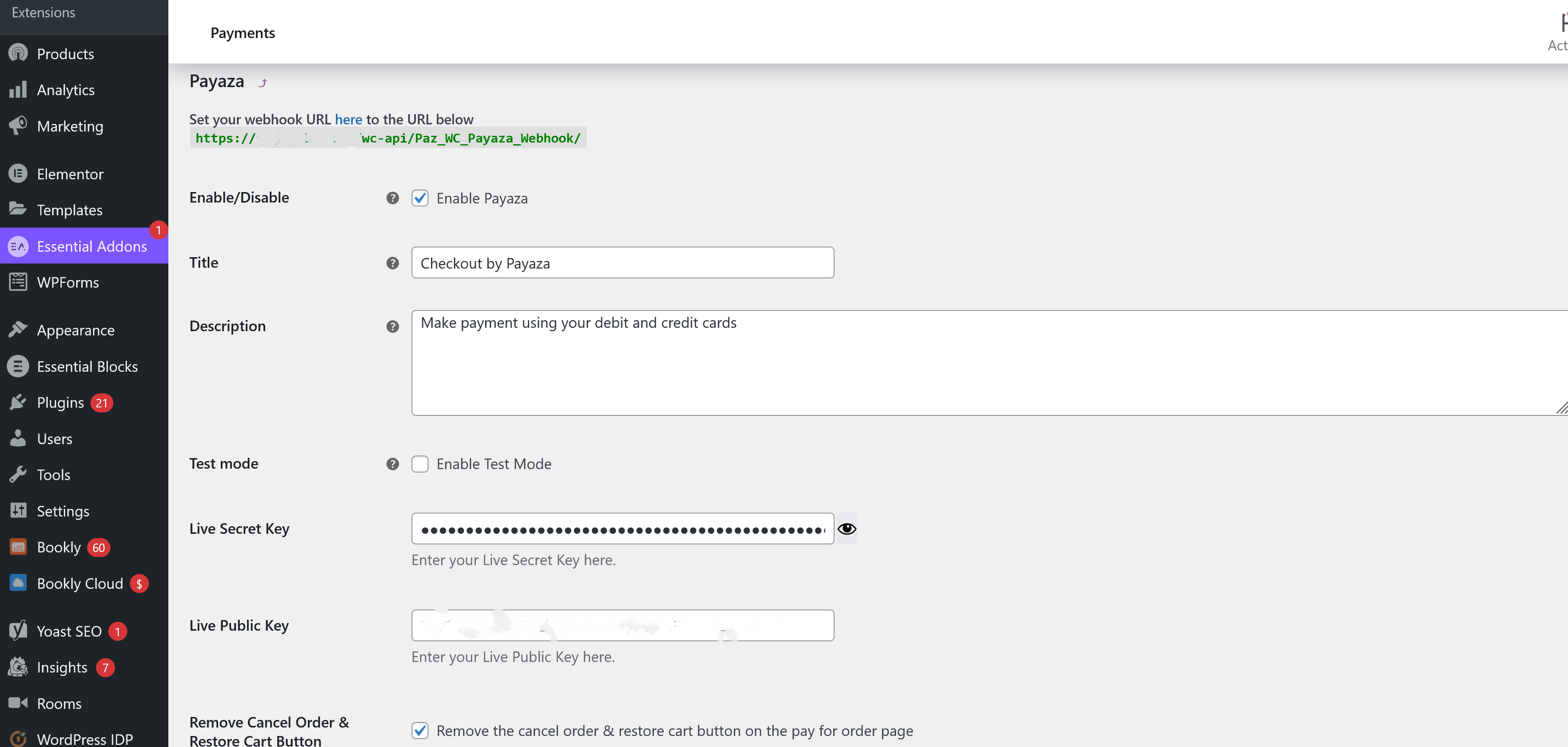
Task: Click the Yoast SEO icon
Action: pyautogui.click(x=18, y=631)
